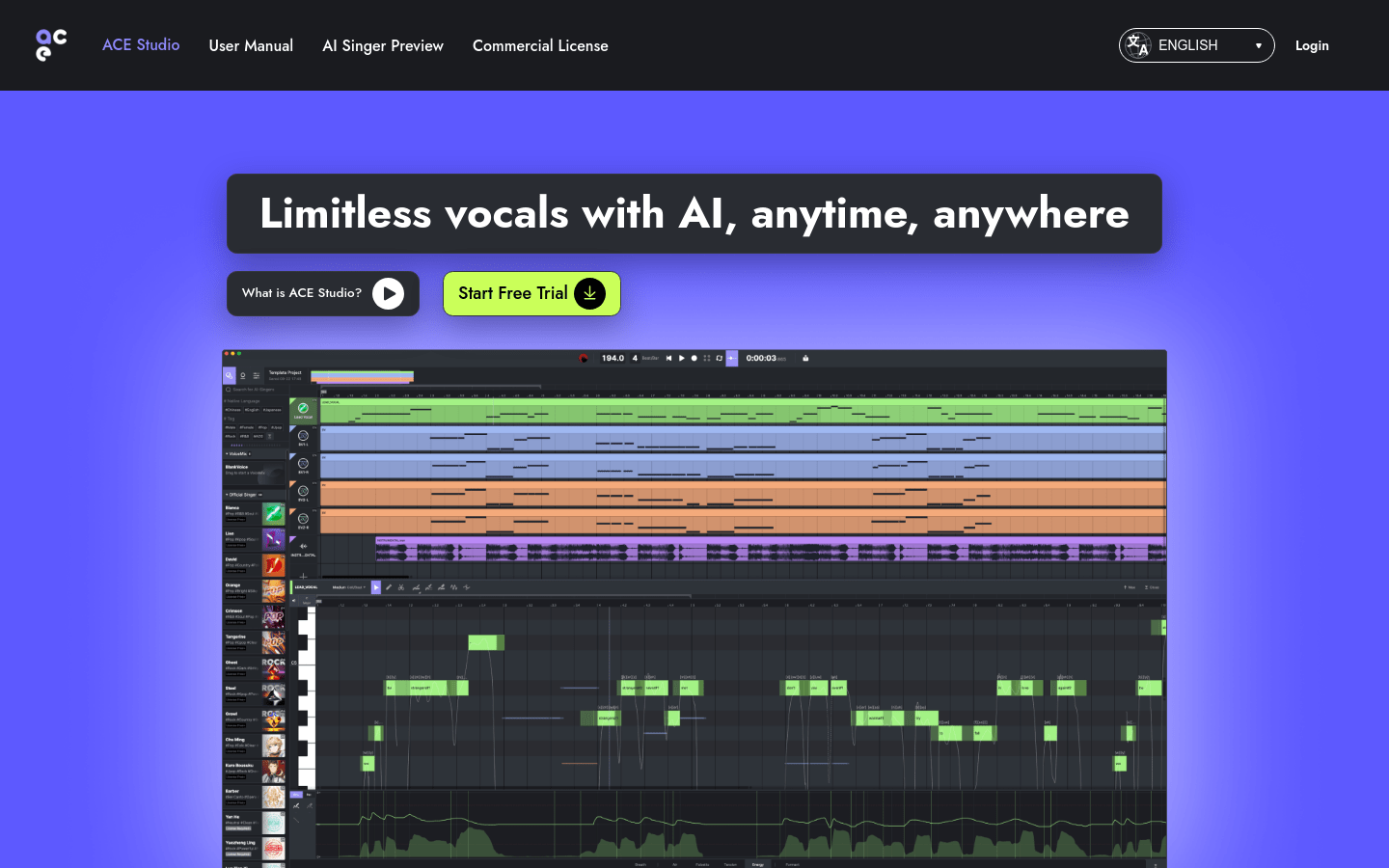Click the Login link

click(1312, 45)
